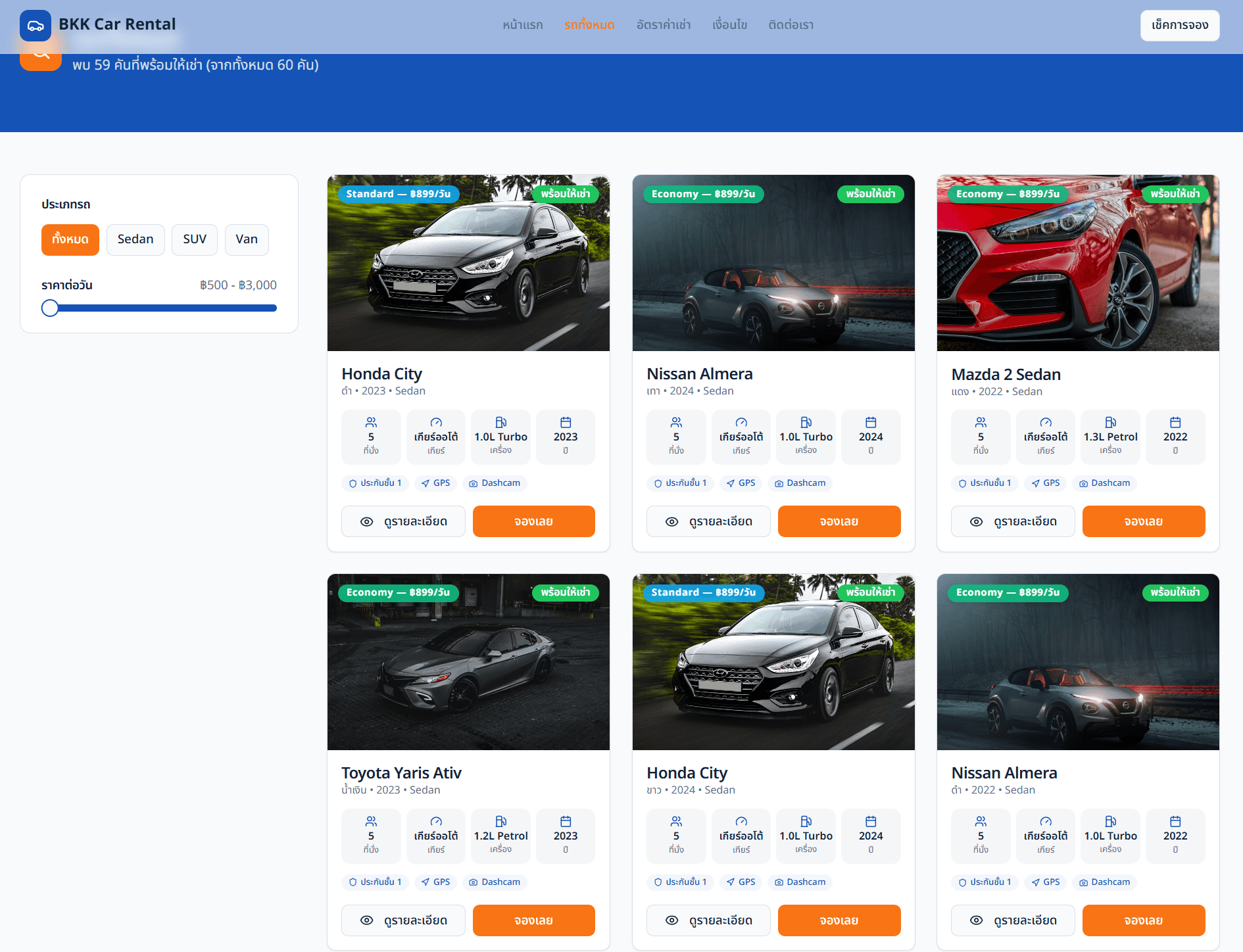The image size is (1243, 952).
Task: Select the Sedan car type filter
Action: pos(135,239)
